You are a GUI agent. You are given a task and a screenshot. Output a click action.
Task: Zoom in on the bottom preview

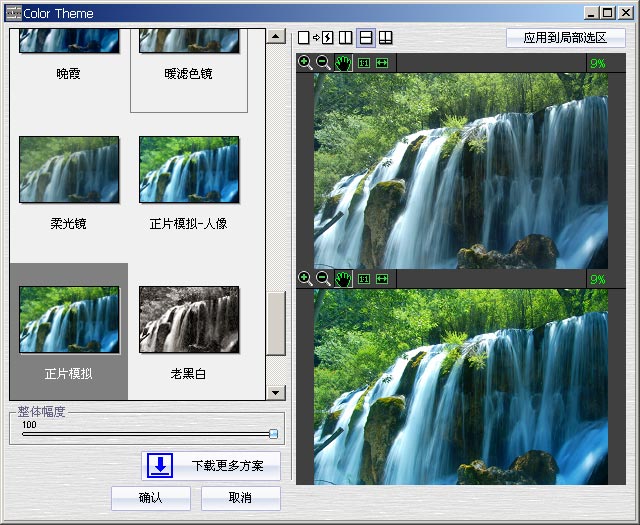point(305,279)
